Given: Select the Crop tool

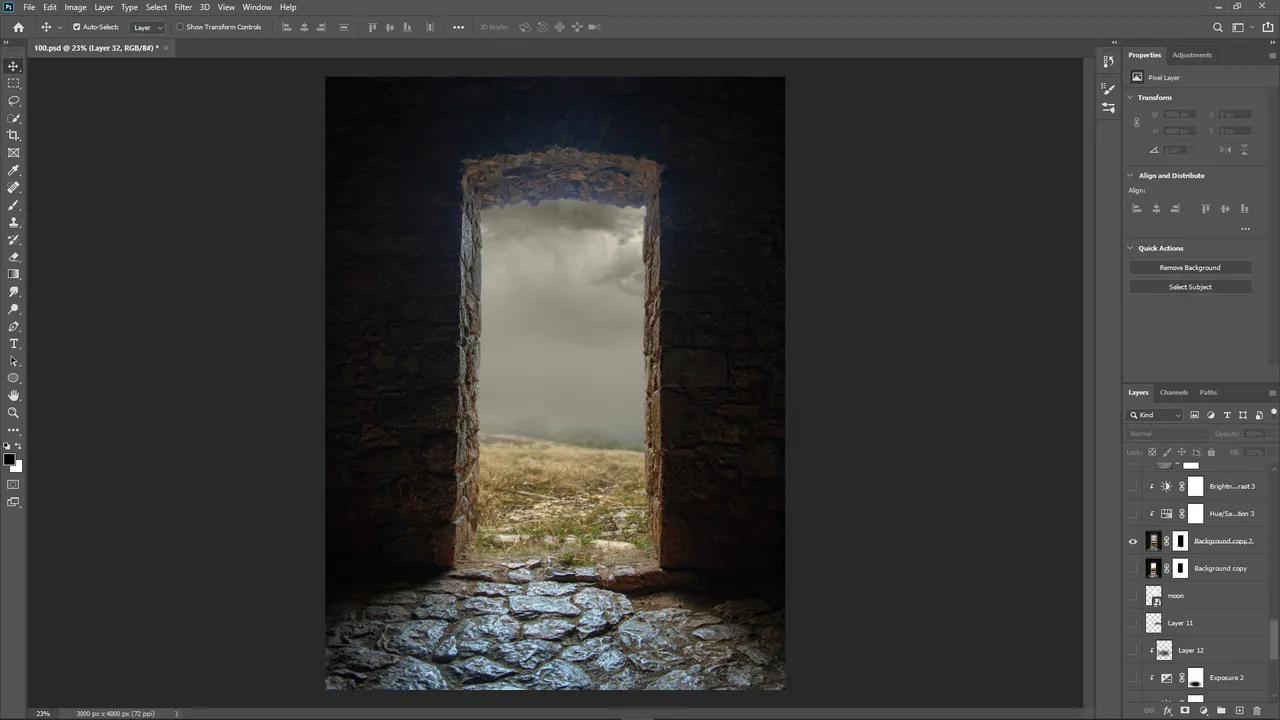Looking at the screenshot, I should [x=13, y=135].
